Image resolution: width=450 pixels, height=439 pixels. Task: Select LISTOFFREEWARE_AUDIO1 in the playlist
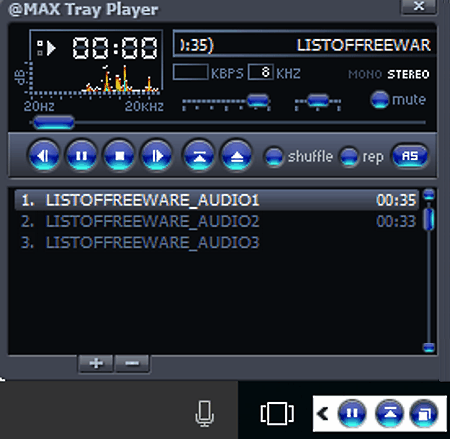217,200
